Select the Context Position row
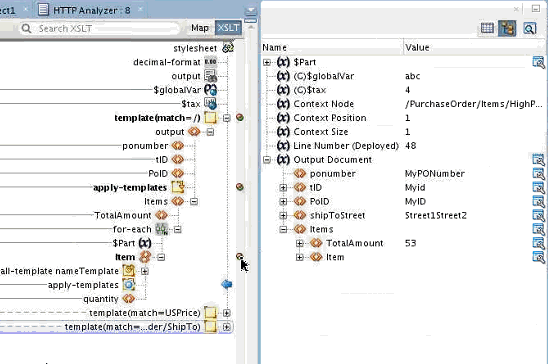This screenshot has width=548, height=364. [x=403, y=118]
